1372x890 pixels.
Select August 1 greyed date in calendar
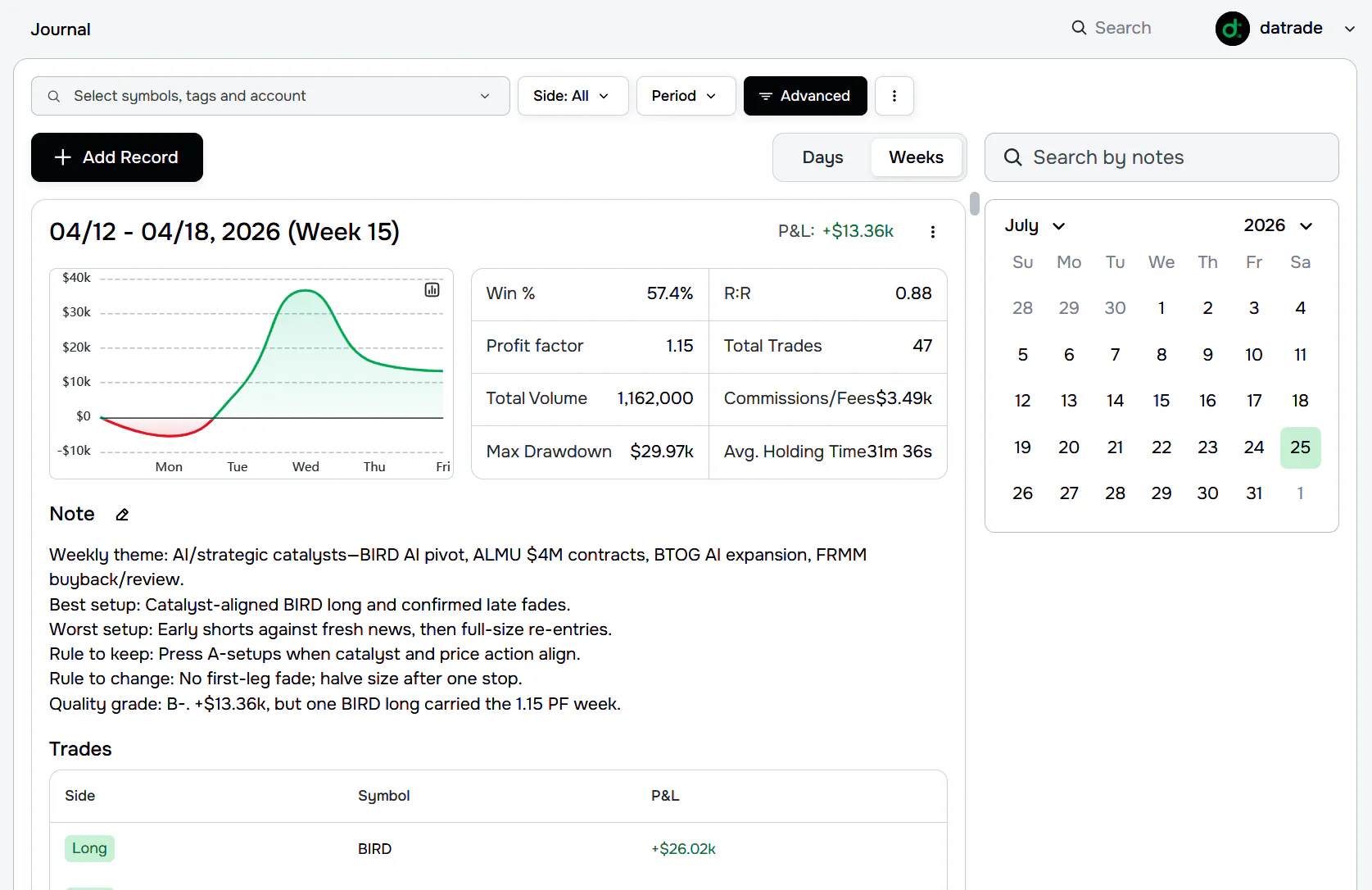coord(1300,493)
